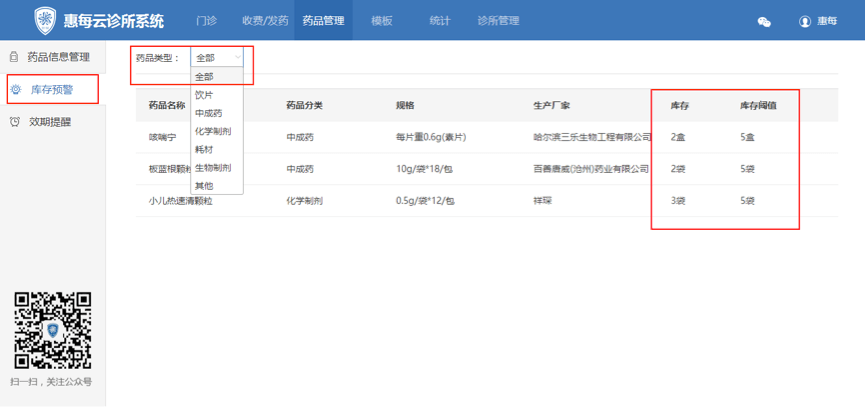Click the QR code image
Screen dimensions: 866x415
[52, 330]
